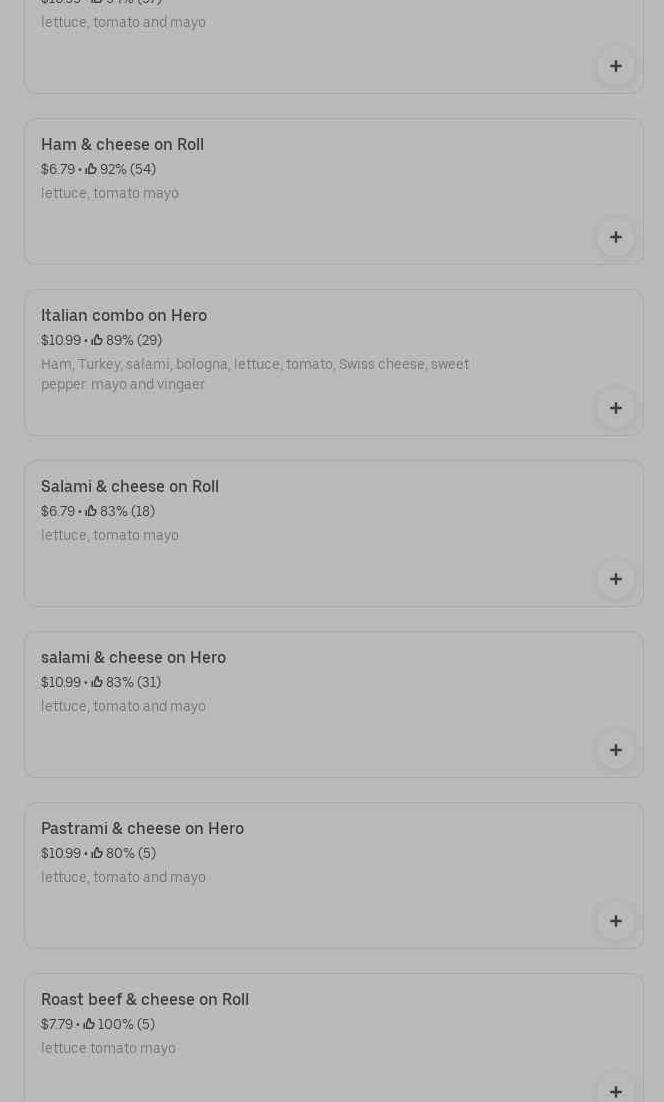This screenshot has width=664, height=1102.
Task: Click $10.99 price under salami & cheese on Hero
Action: (61, 683)
